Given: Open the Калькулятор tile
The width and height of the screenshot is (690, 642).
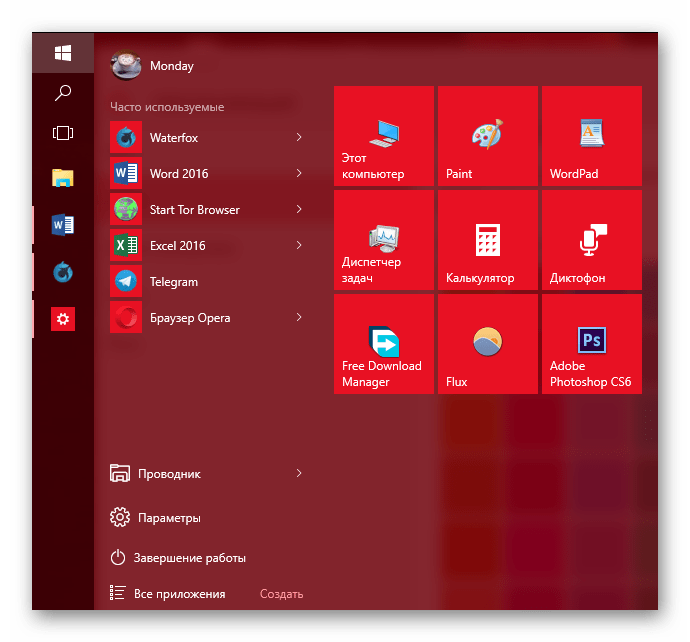Looking at the screenshot, I should (x=488, y=241).
